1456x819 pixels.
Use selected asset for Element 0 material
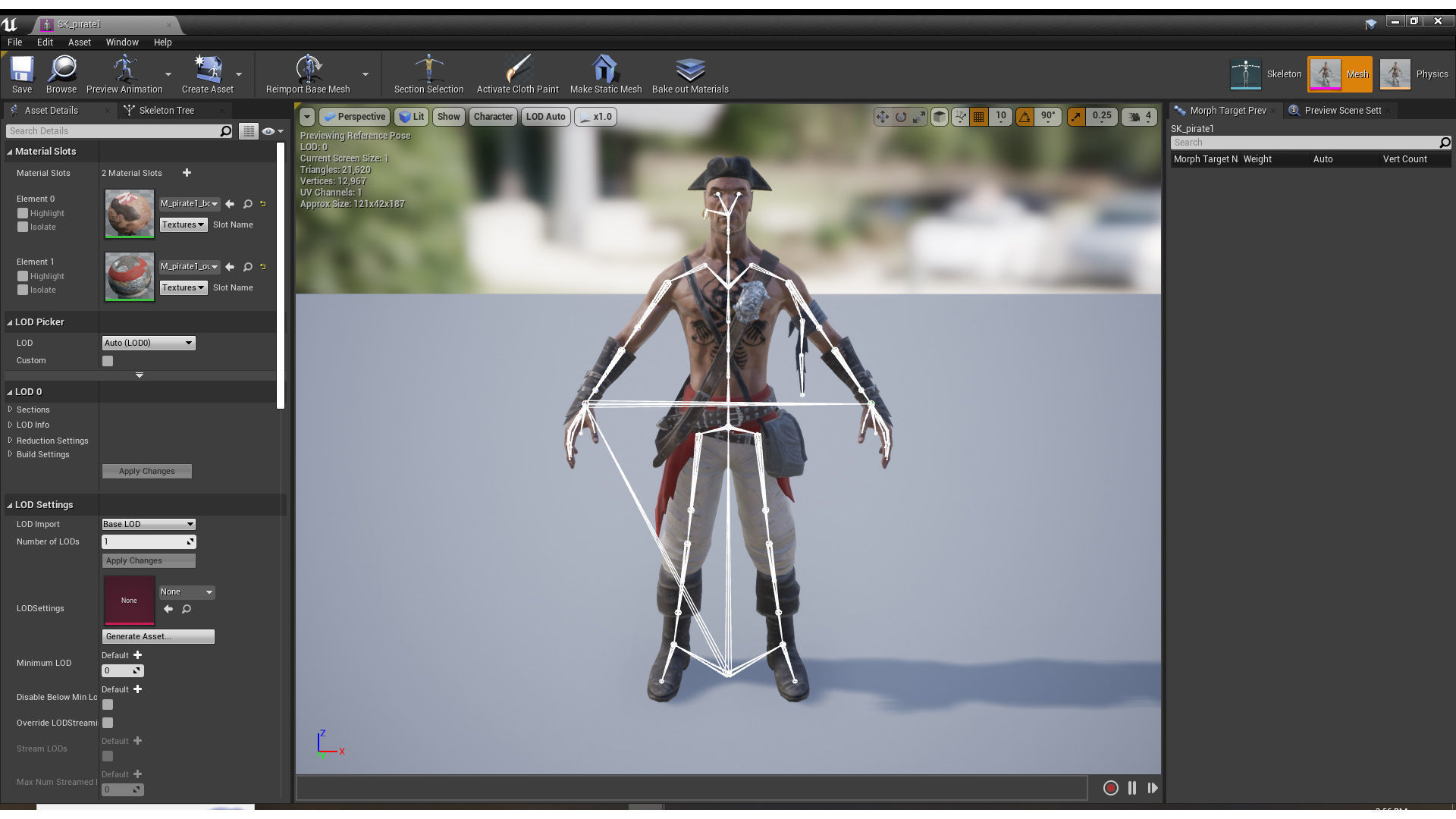(230, 204)
